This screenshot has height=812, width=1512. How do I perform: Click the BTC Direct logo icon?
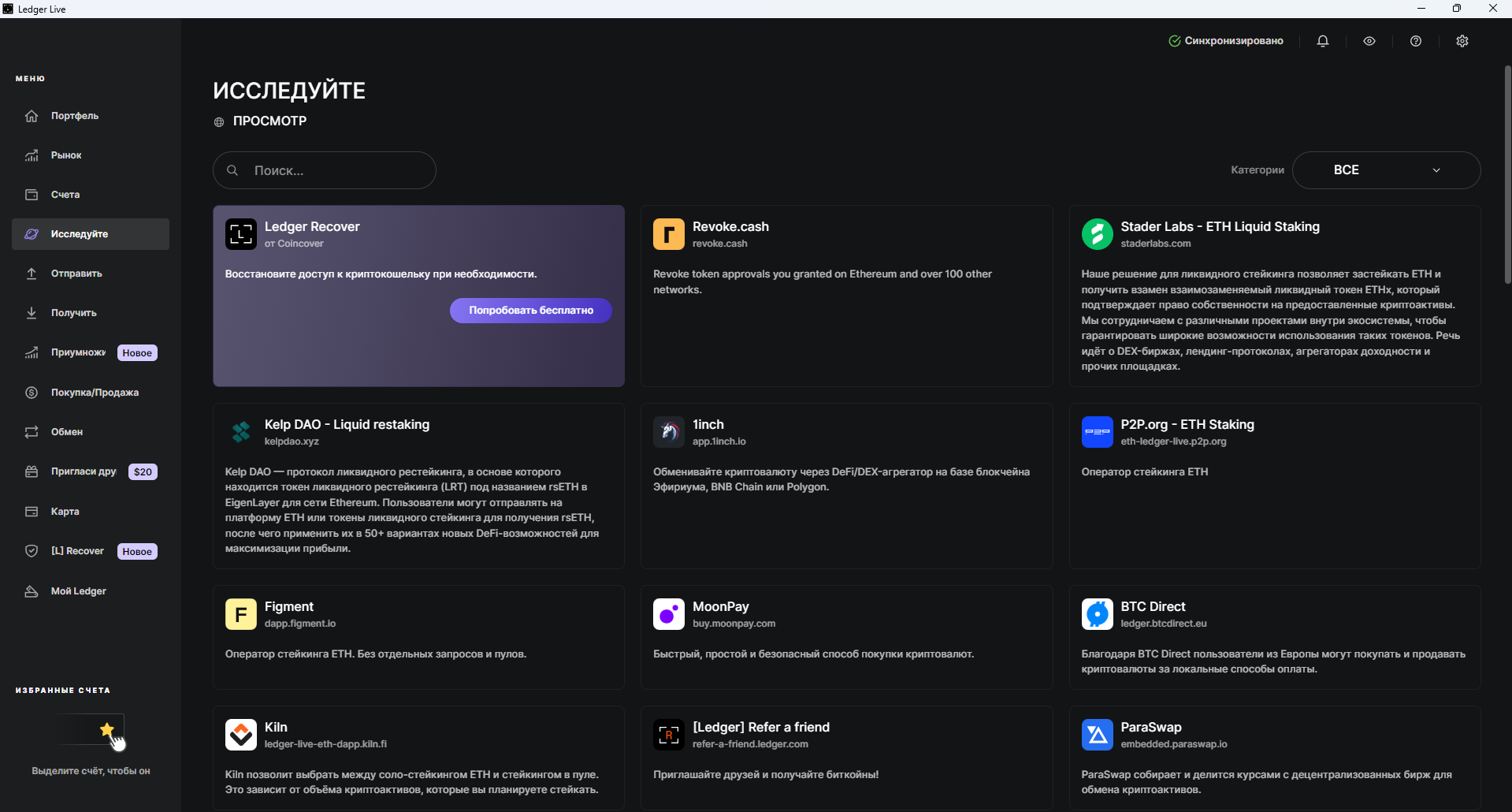pyautogui.click(x=1098, y=614)
